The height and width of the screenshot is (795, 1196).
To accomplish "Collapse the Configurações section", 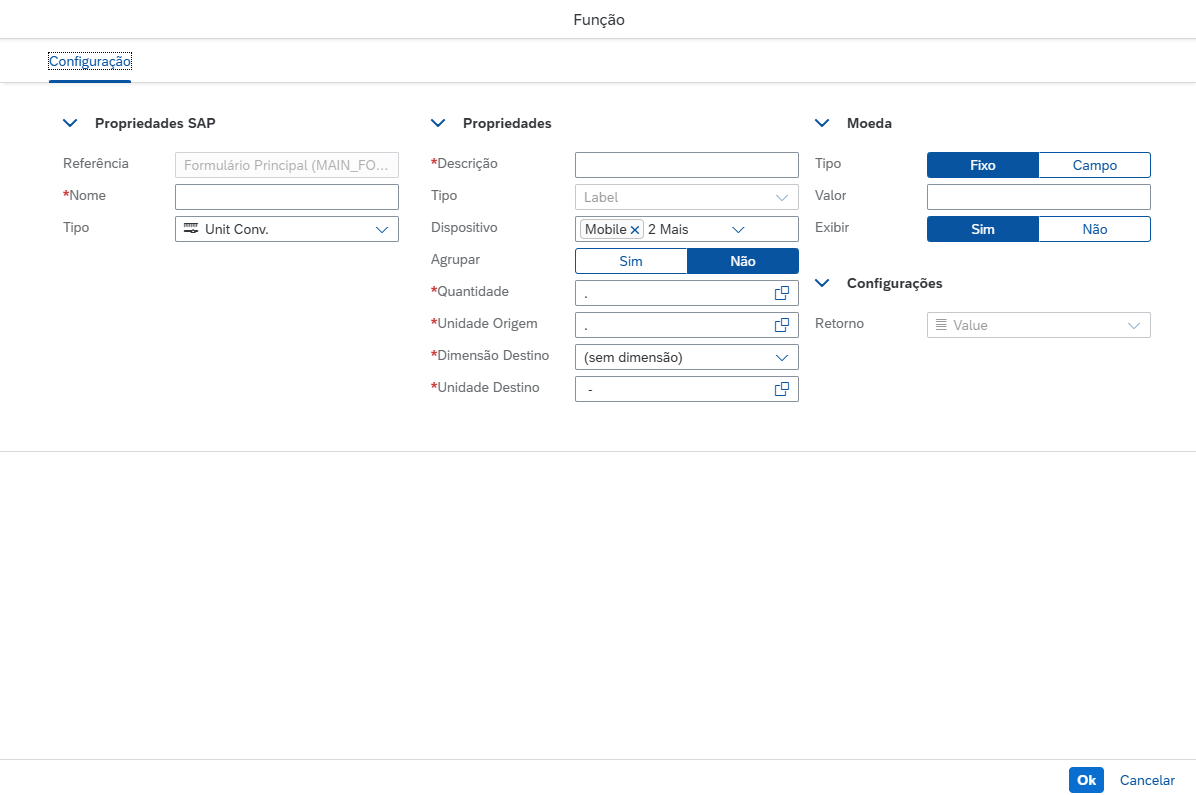I will (822, 283).
